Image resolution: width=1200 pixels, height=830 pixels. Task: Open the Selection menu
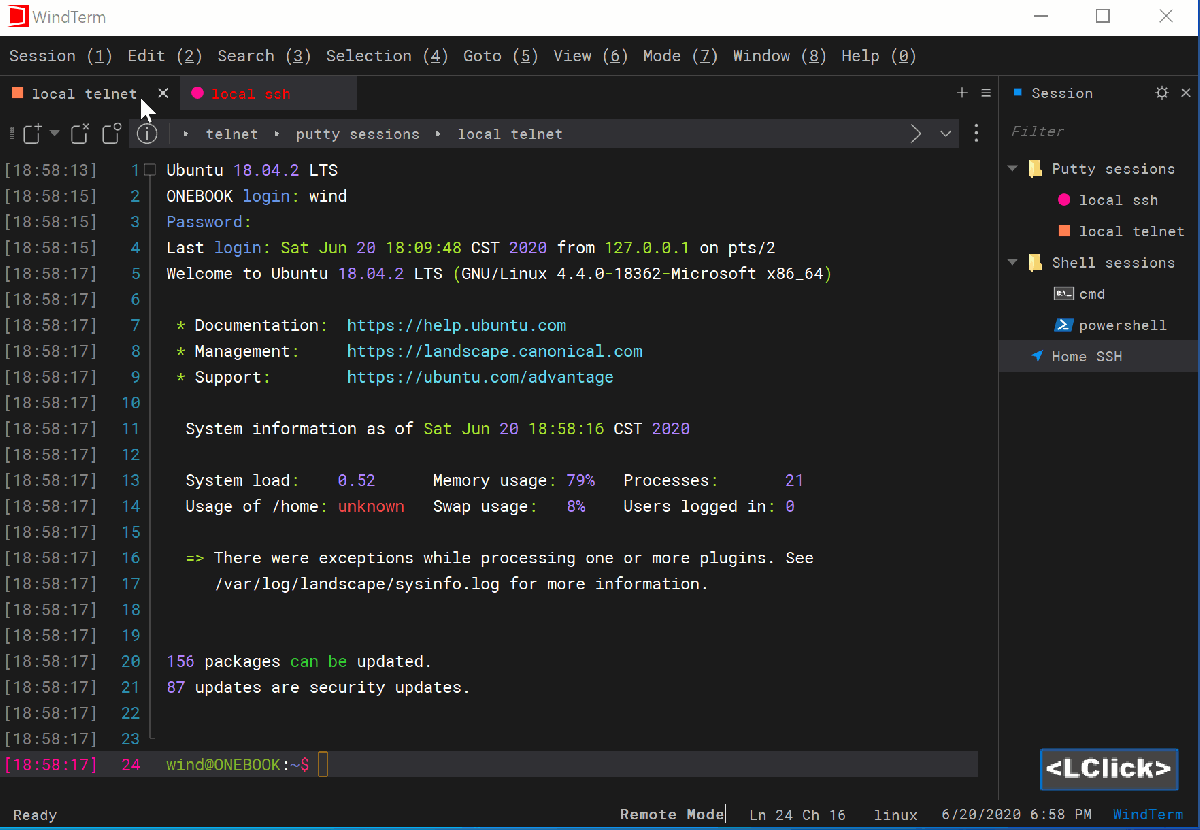click(x=387, y=56)
